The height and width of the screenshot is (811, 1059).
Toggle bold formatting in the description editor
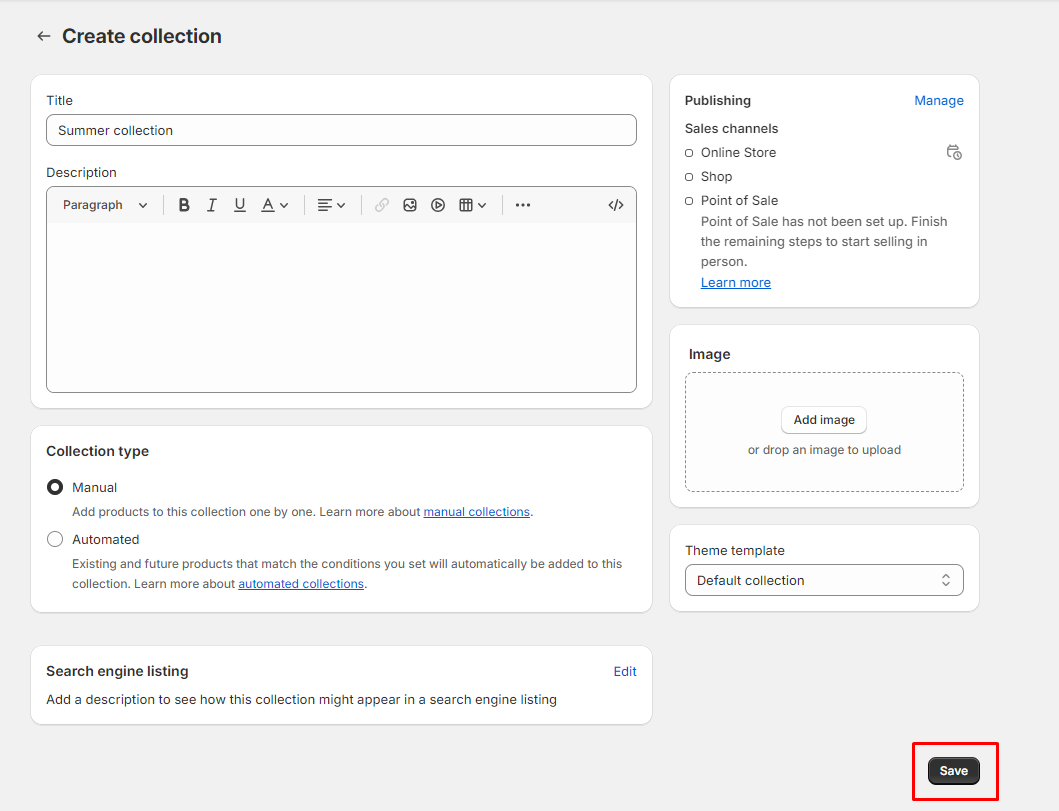(184, 204)
